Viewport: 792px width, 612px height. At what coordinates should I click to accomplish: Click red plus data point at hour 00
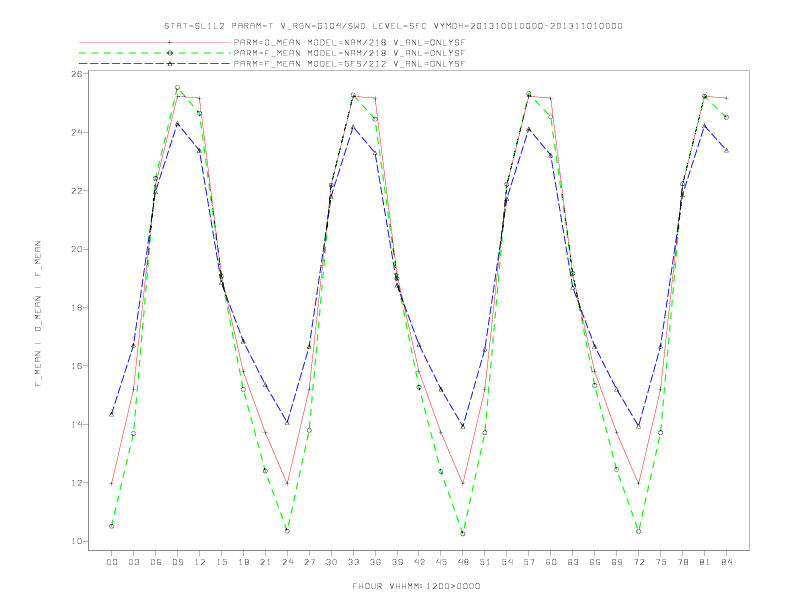pos(111,484)
